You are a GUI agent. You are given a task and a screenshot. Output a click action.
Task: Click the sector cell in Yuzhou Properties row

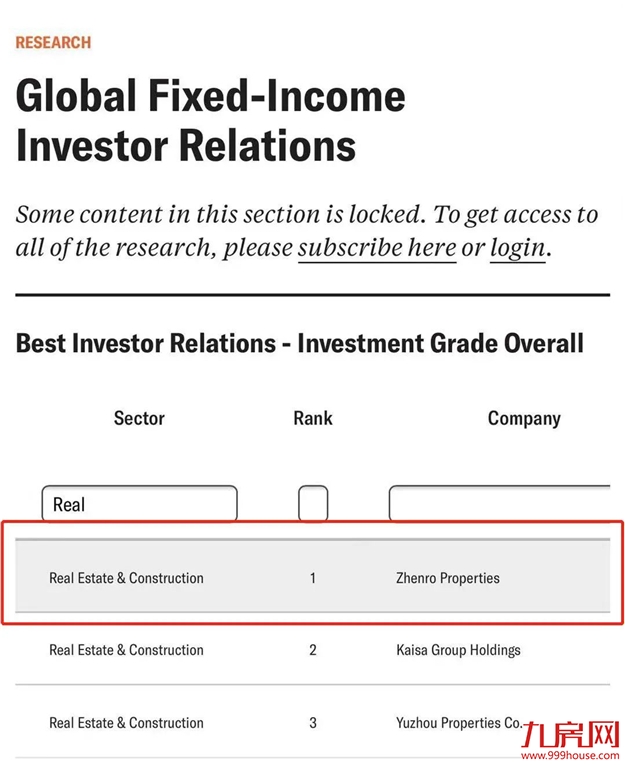point(126,722)
